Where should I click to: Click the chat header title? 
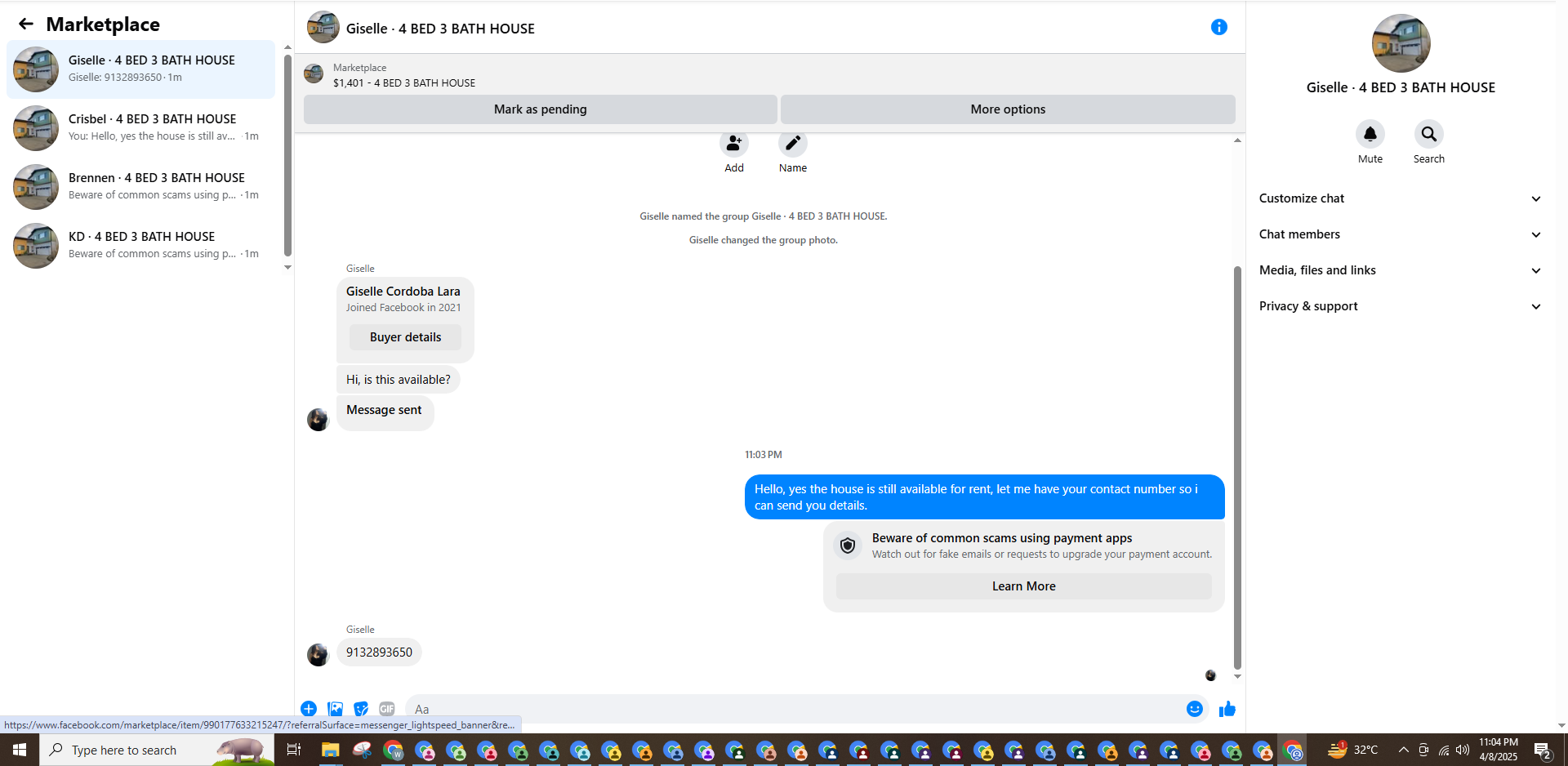[x=440, y=29]
